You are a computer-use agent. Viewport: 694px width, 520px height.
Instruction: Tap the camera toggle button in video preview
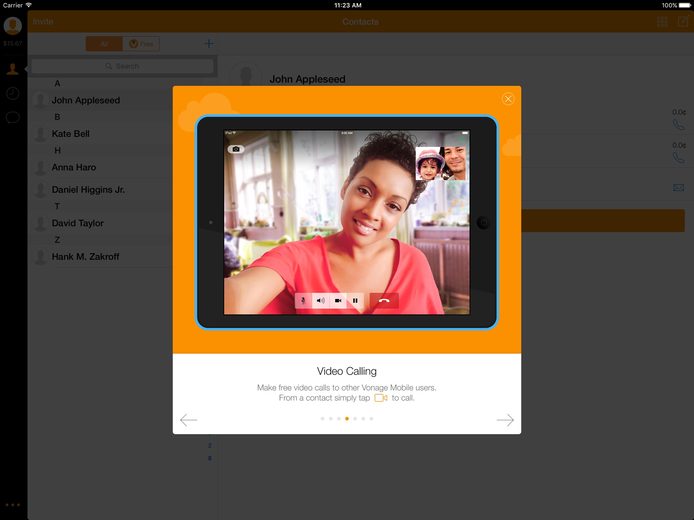pyautogui.click(x=338, y=300)
